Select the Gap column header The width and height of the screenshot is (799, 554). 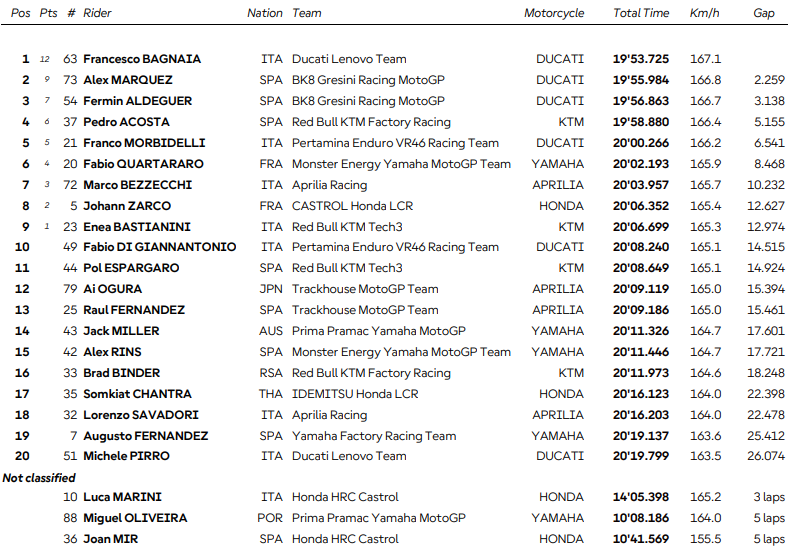coord(763,13)
